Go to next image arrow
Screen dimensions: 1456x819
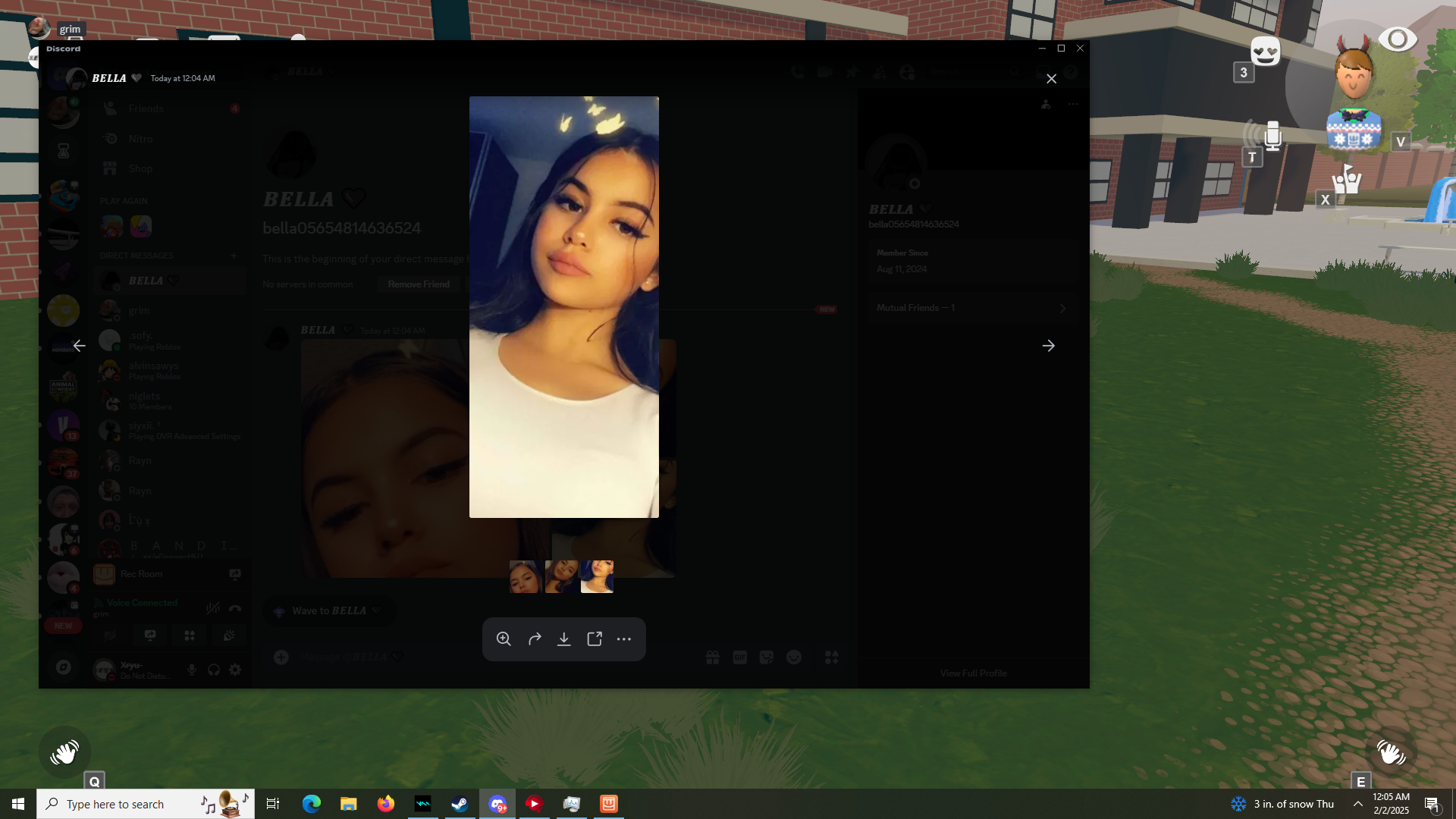(x=1048, y=346)
